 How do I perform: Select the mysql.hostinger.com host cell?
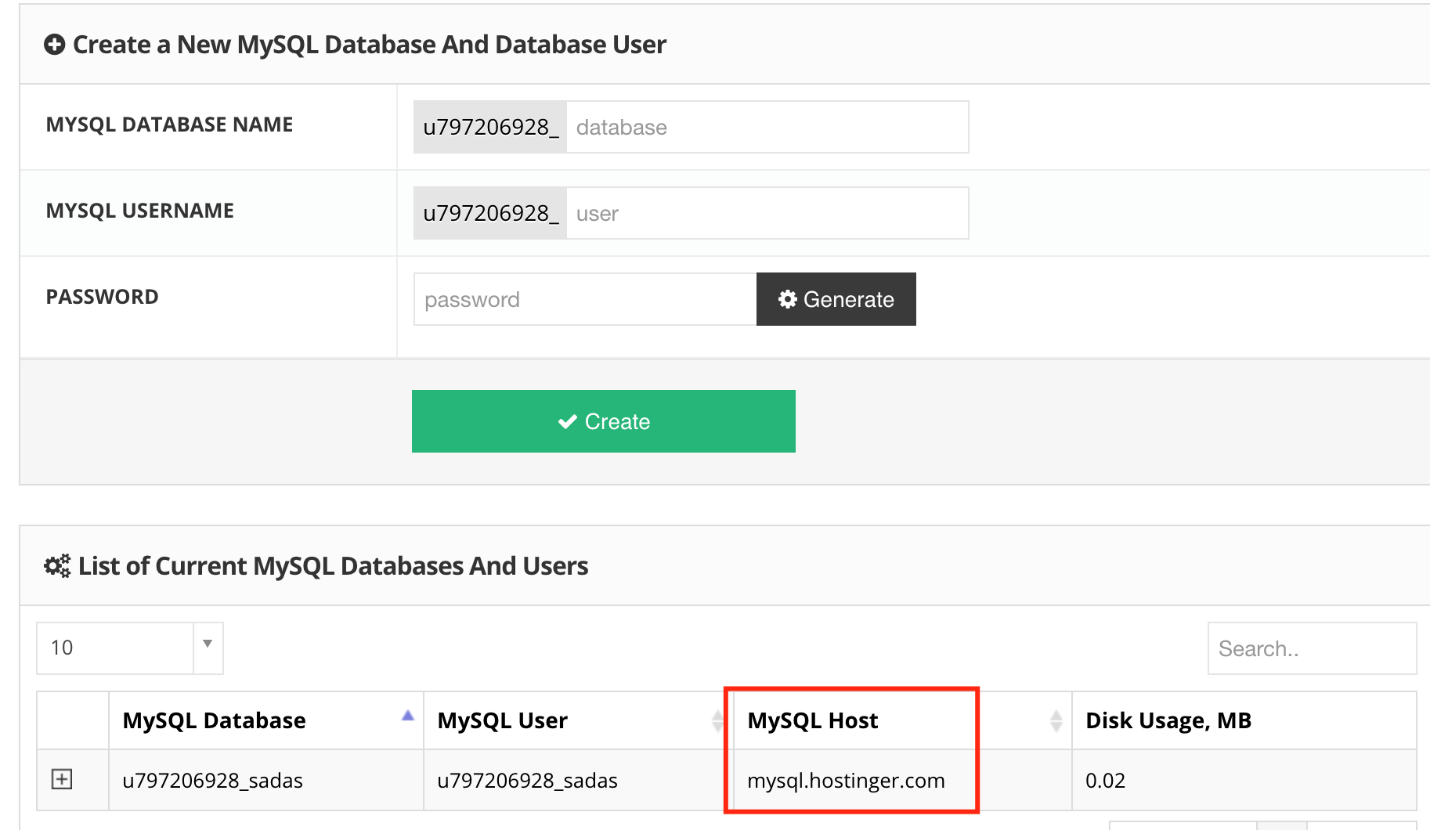click(x=903, y=780)
